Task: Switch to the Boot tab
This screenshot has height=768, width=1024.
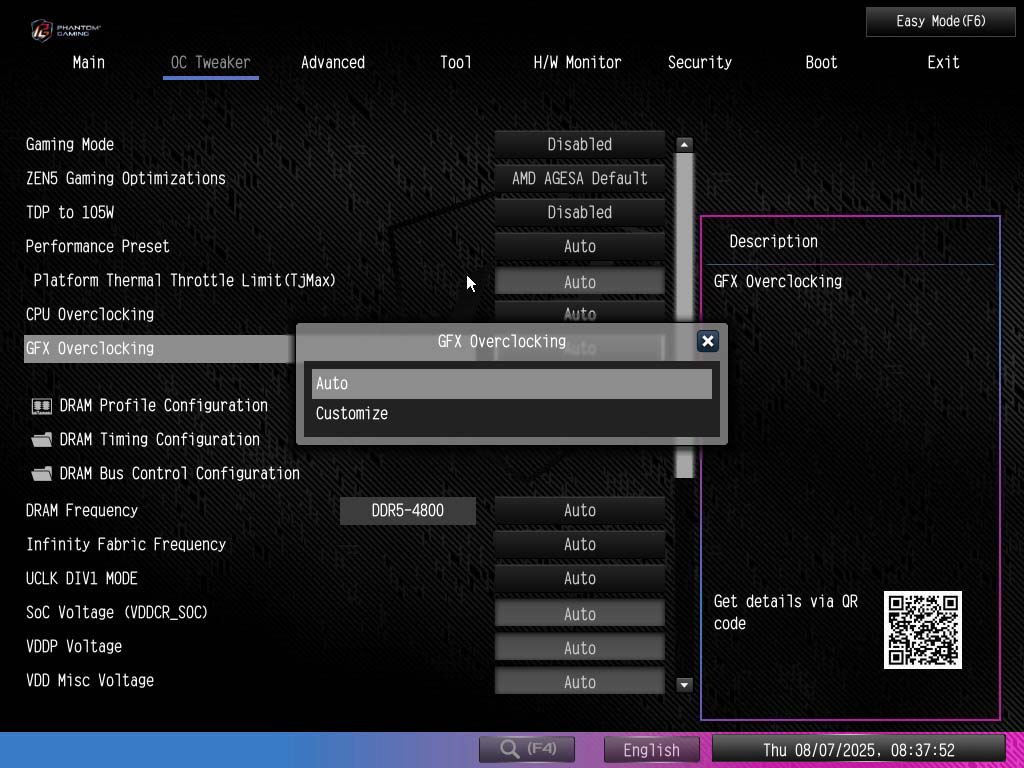Action: point(821,62)
